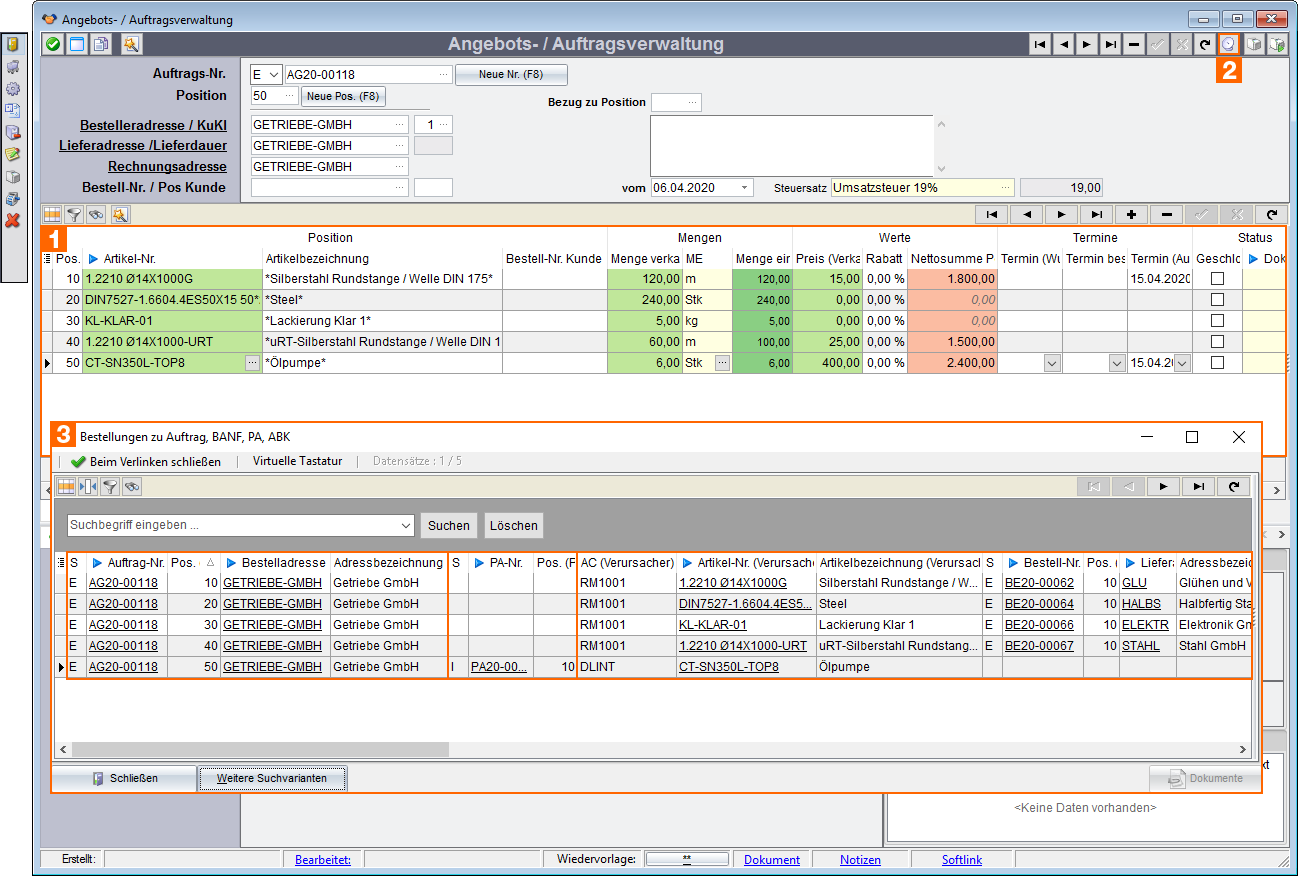
Task: Open the Virtuelle Tastatur menu item
Action: click(x=297, y=461)
